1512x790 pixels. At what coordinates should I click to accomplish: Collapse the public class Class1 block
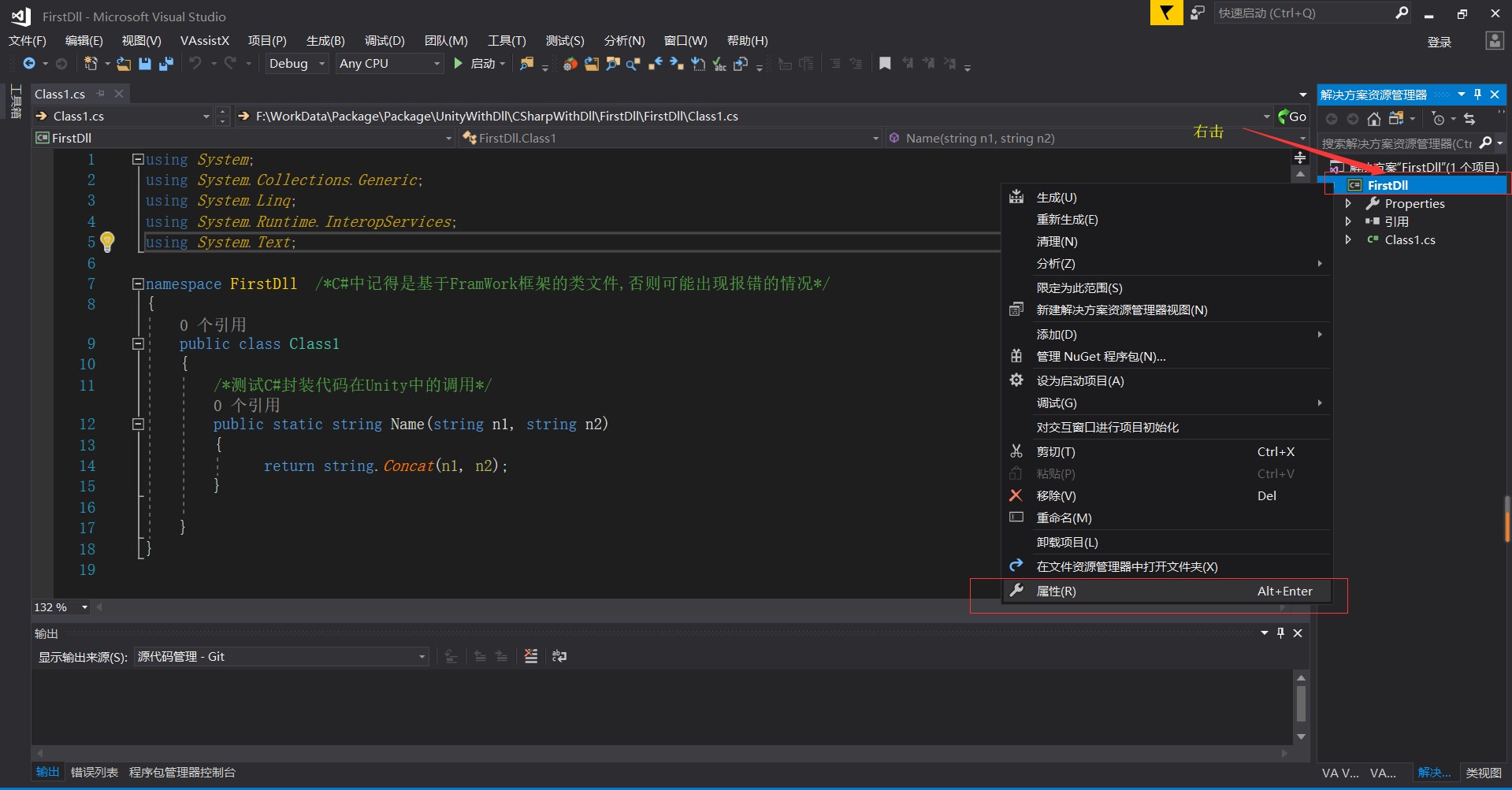tap(138, 343)
